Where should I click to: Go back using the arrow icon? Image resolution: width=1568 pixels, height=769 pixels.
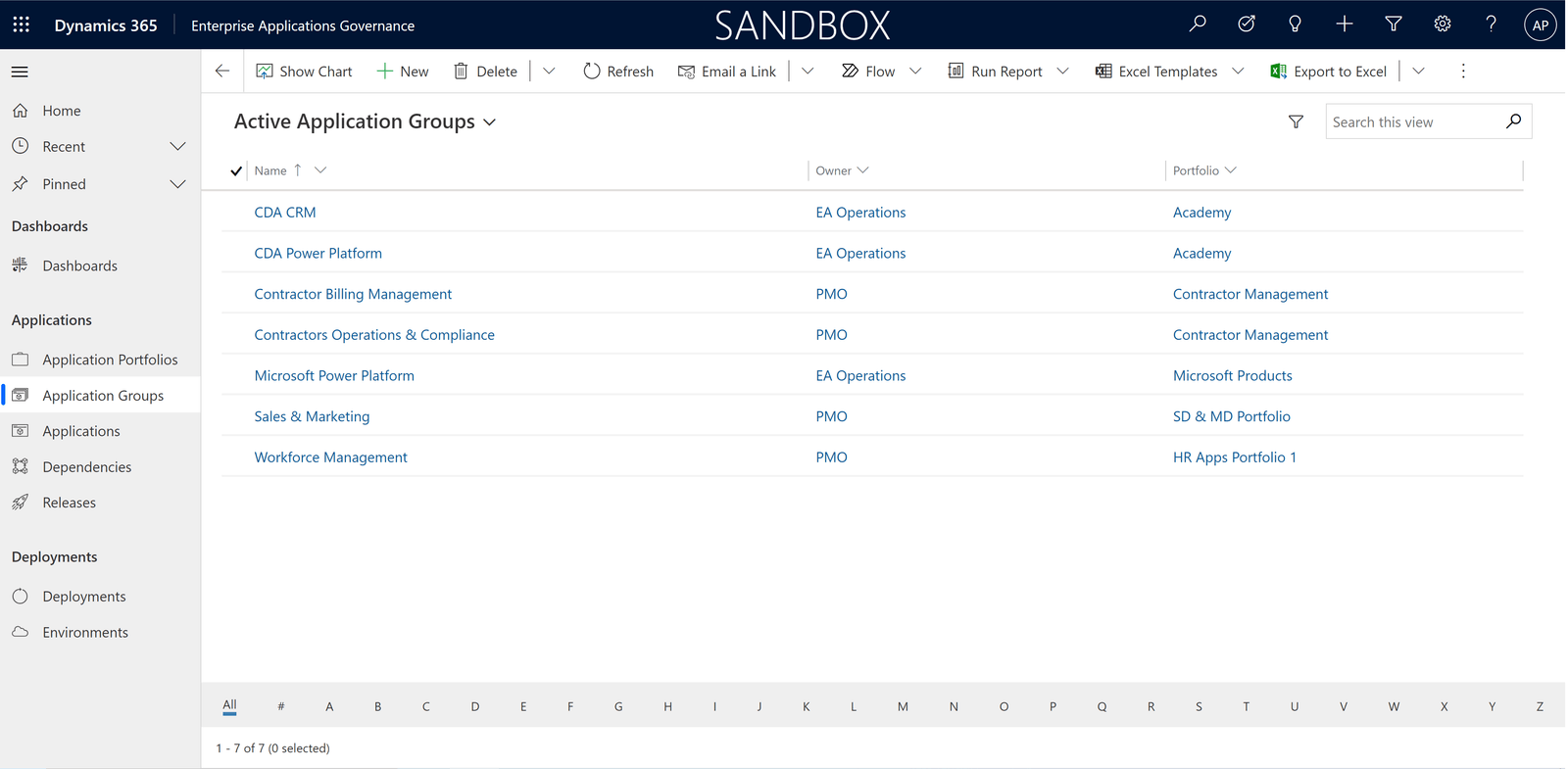click(222, 71)
